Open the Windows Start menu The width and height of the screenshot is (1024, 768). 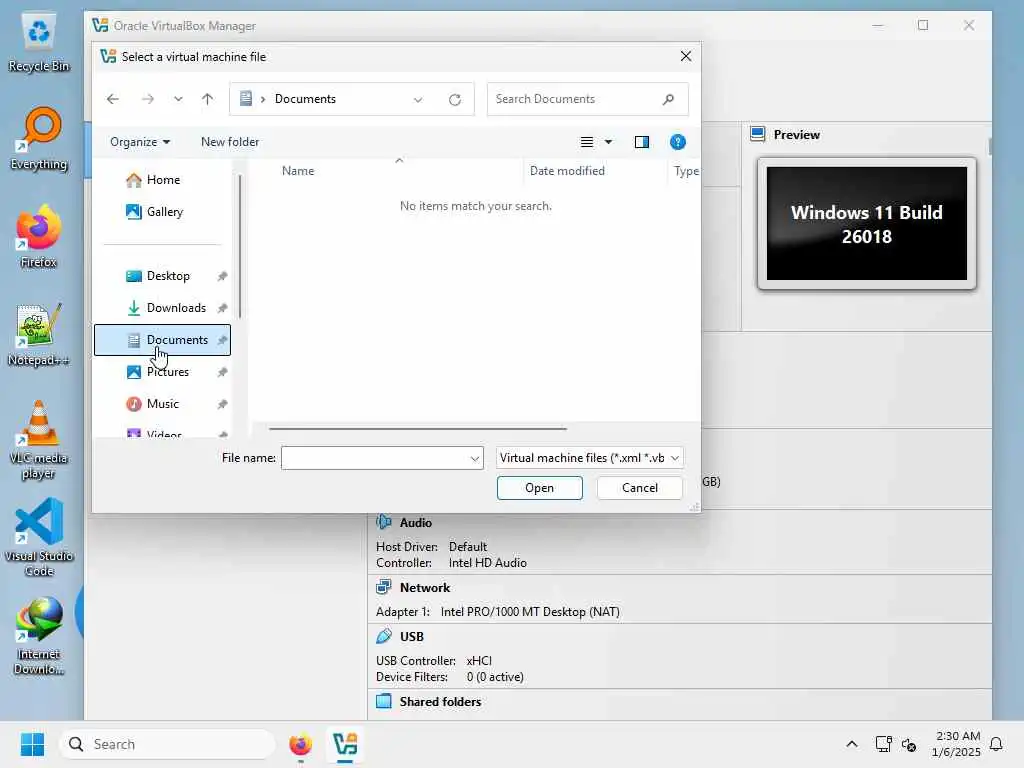coord(32,744)
